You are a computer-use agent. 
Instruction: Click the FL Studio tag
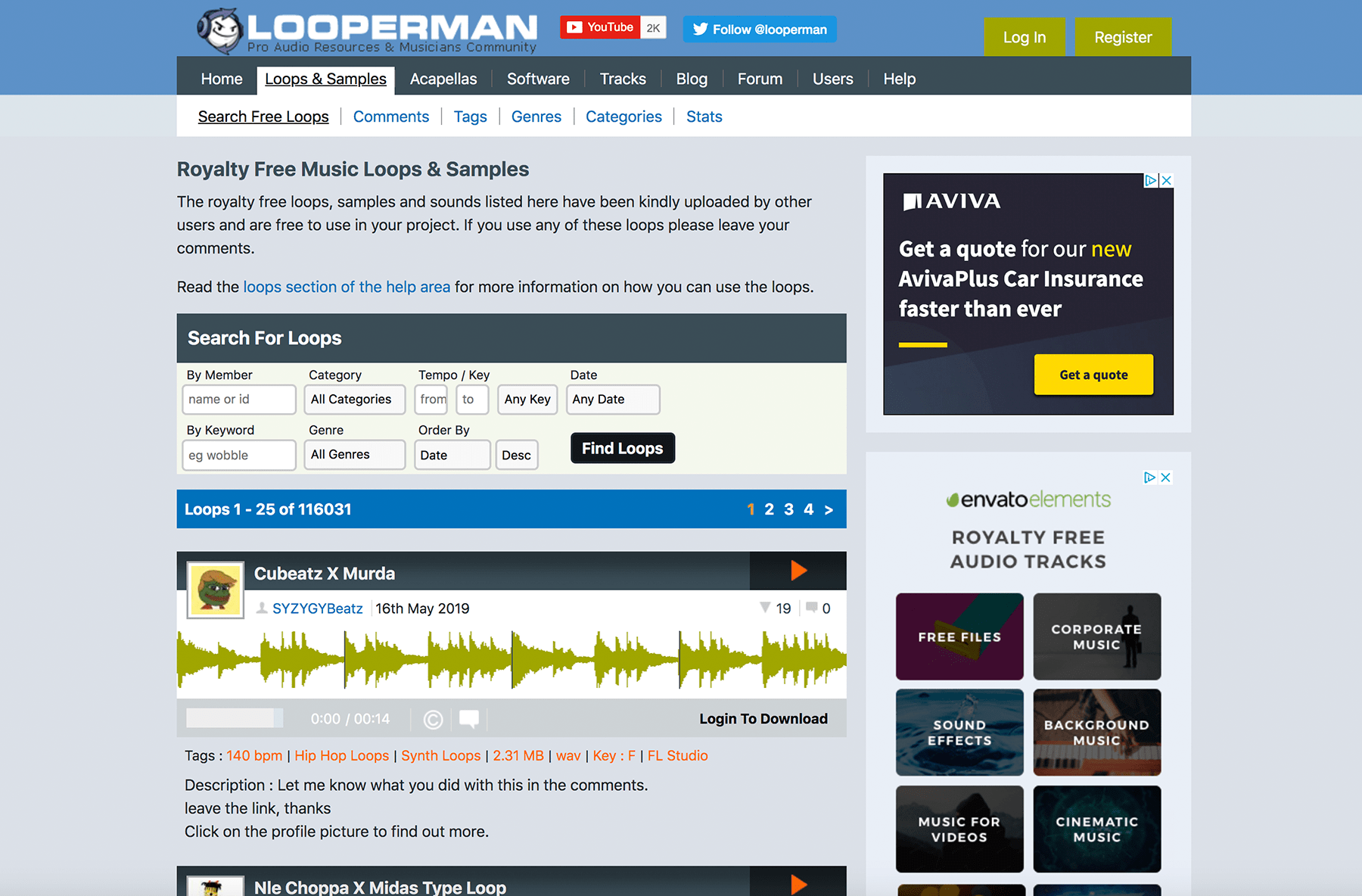[x=678, y=756]
